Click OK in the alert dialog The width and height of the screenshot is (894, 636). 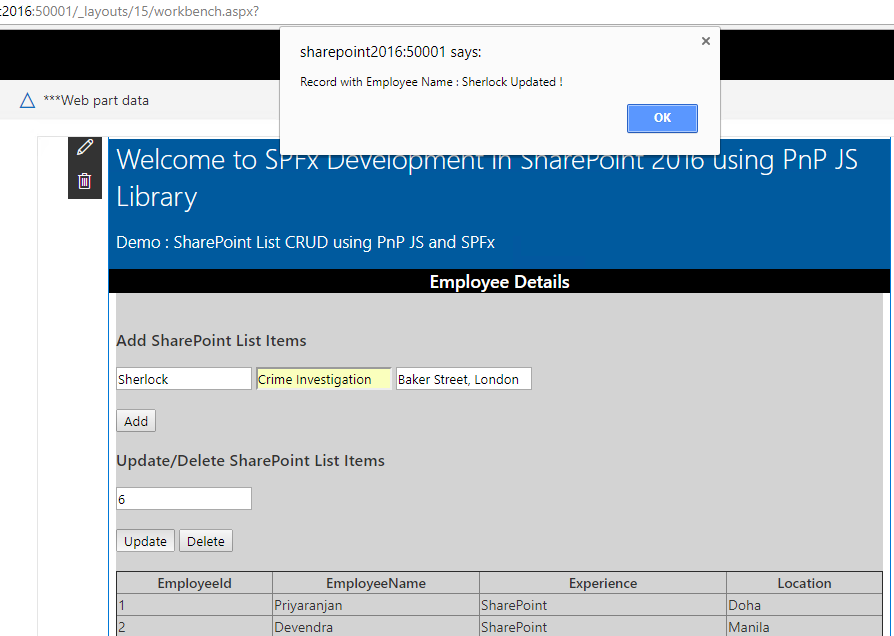click(x=662, y=118)
